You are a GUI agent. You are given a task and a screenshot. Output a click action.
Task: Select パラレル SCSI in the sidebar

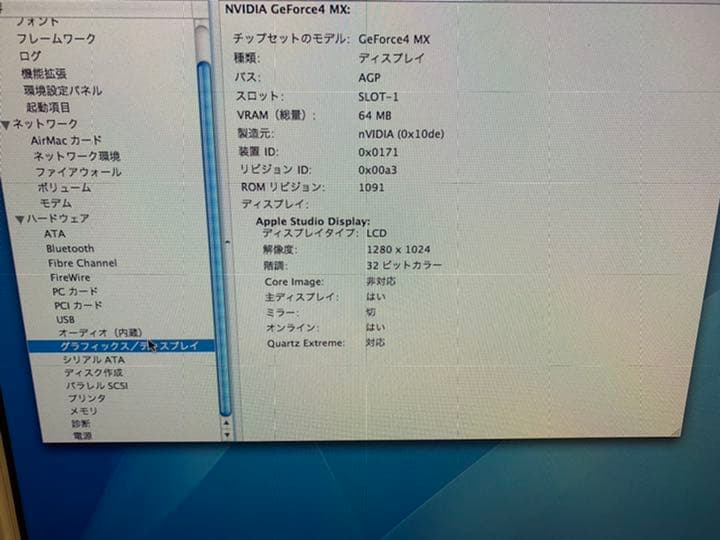(x=97, y=386)
